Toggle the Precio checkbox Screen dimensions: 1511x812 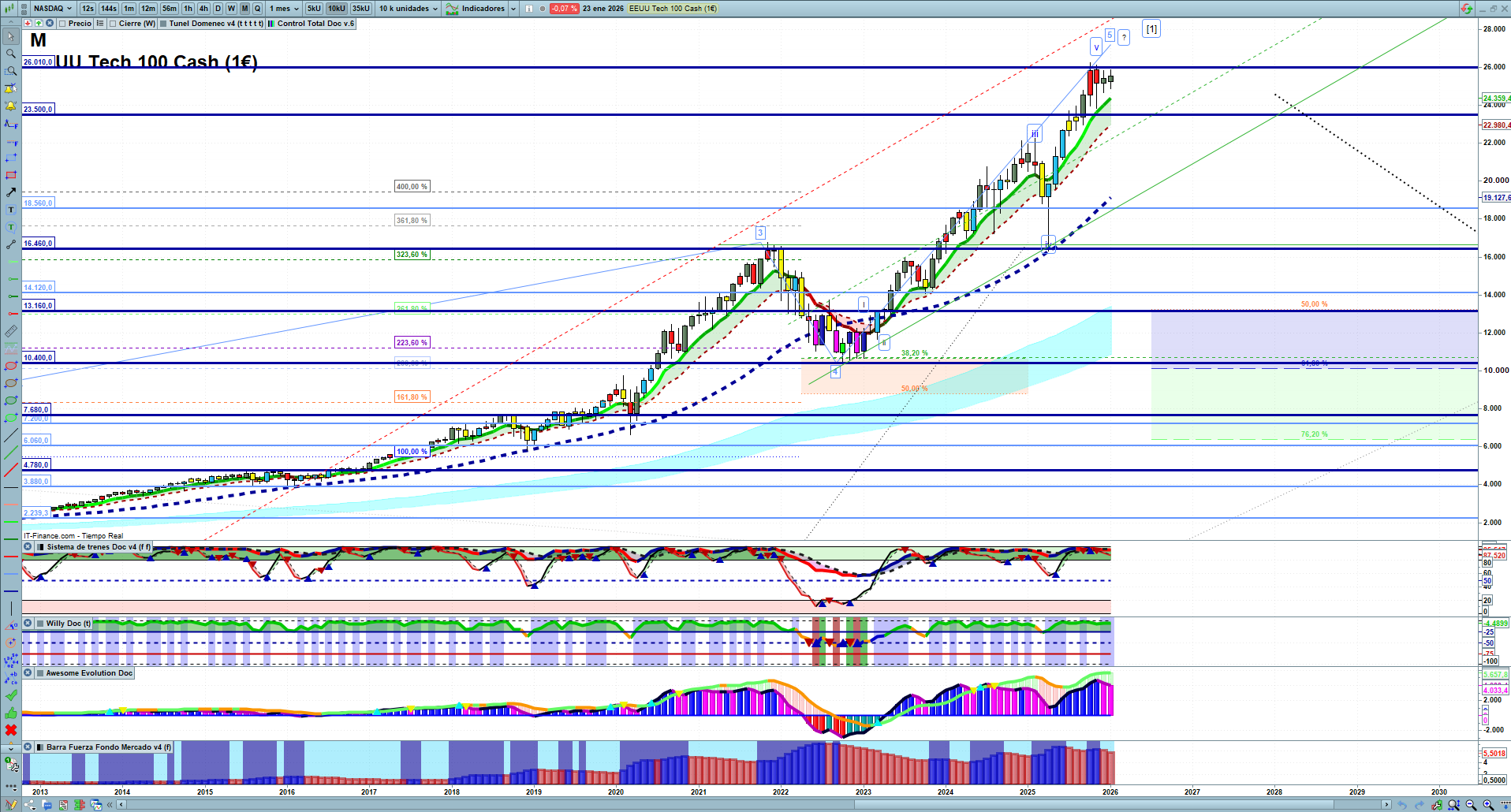[x=62, y=24]
